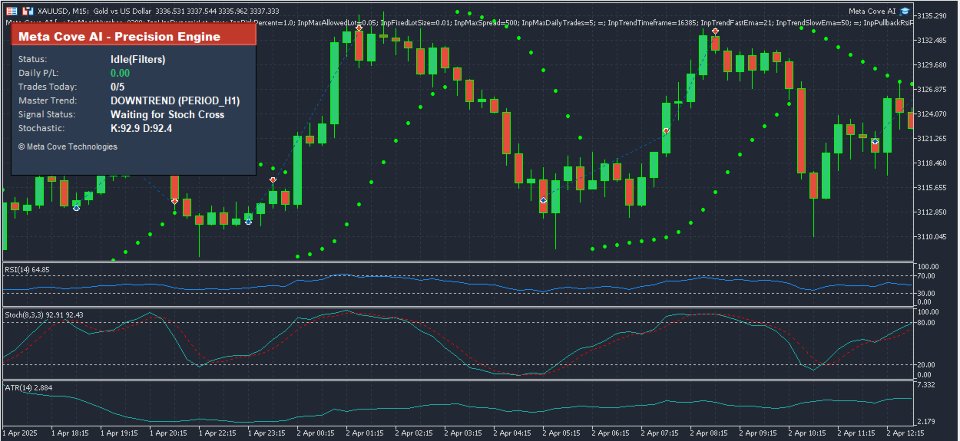
Task: Click the 3135.290 price scale label
Action: (x=932, y=15)
